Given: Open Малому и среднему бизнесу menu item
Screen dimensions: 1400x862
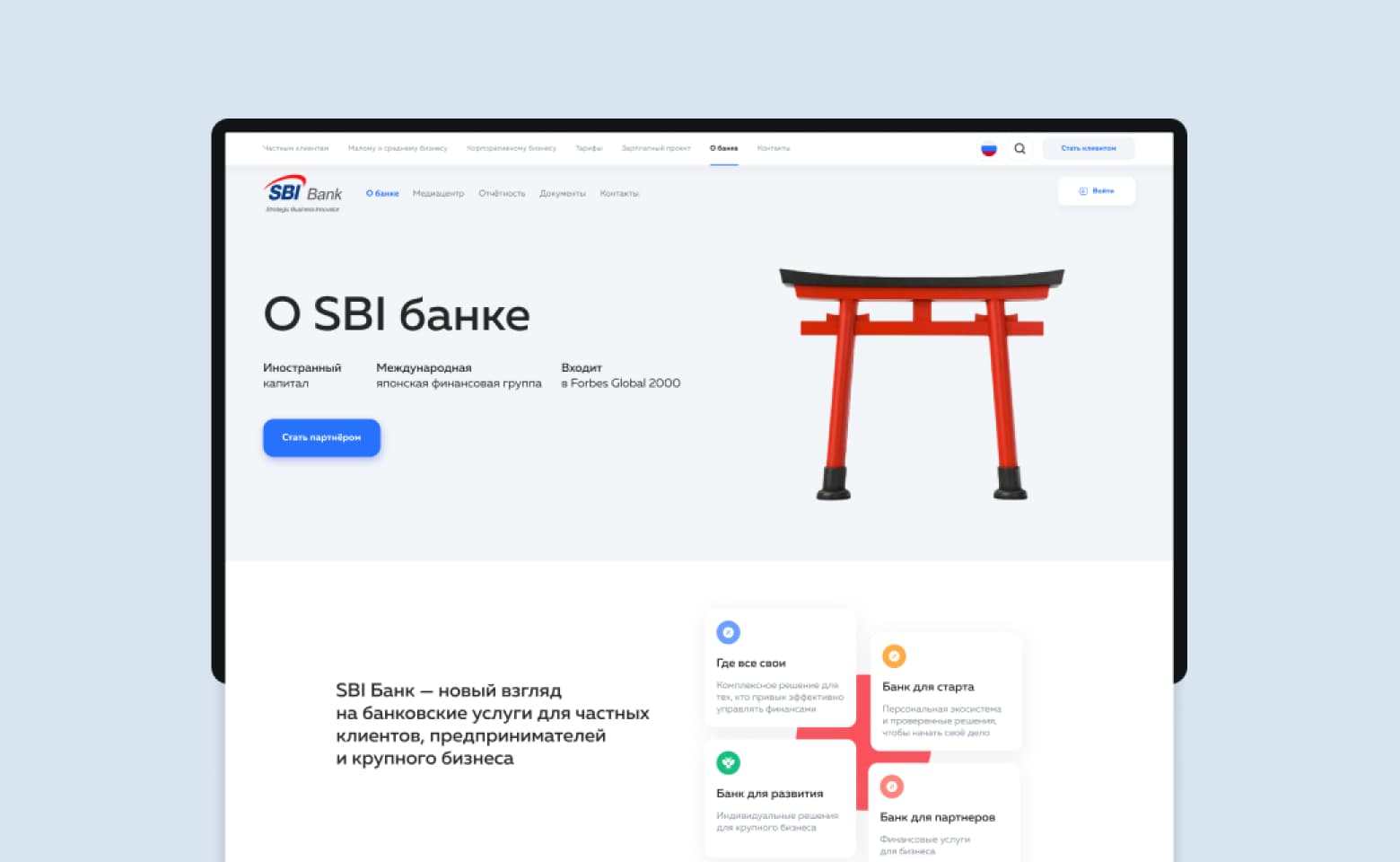Looking at the screenshot, I should pyautogui.click(x=398, y=148).
